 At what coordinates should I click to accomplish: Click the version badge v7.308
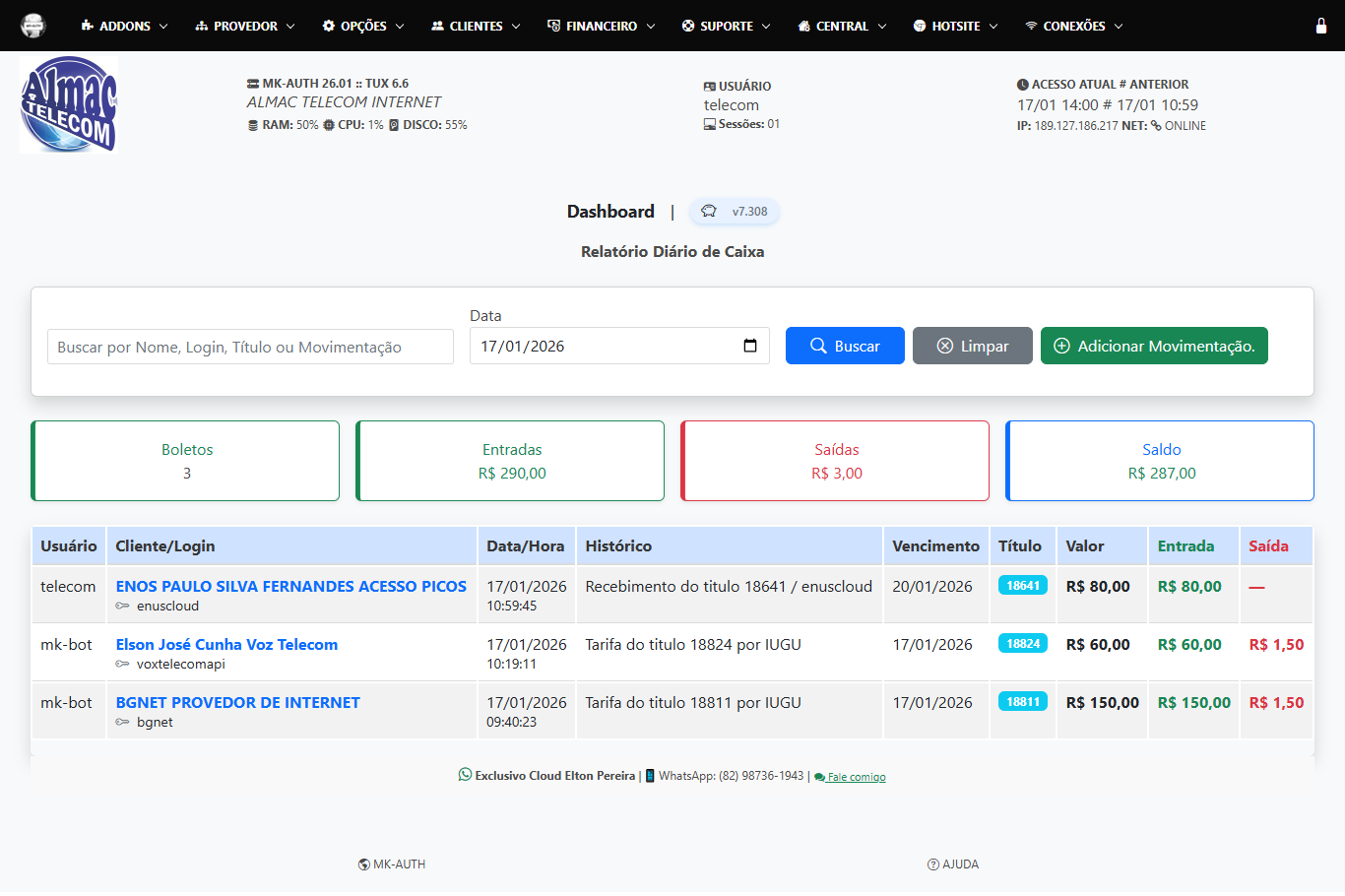pyautogui.click(x=735, y=212)
